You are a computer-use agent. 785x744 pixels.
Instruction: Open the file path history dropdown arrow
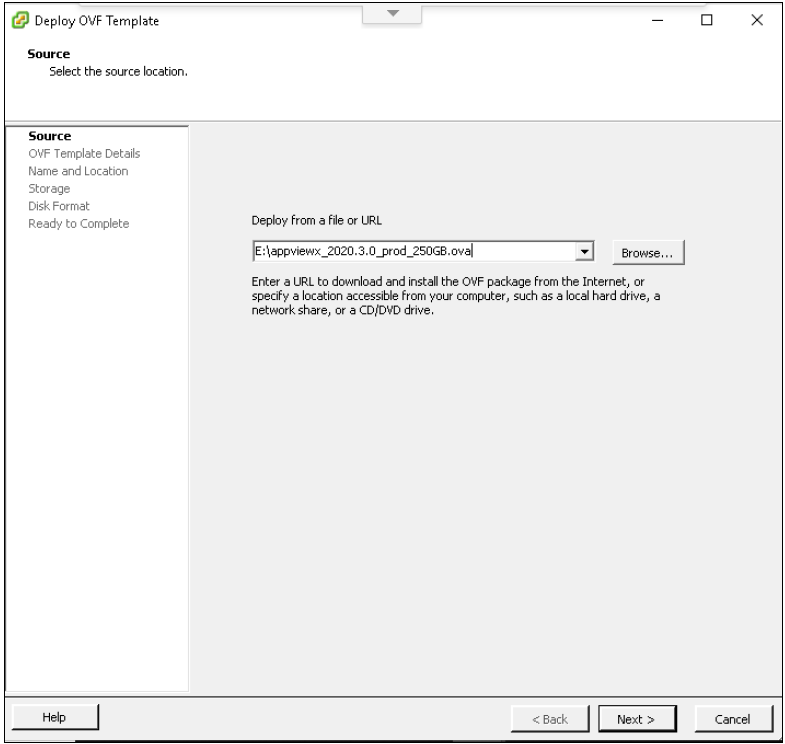584,251
